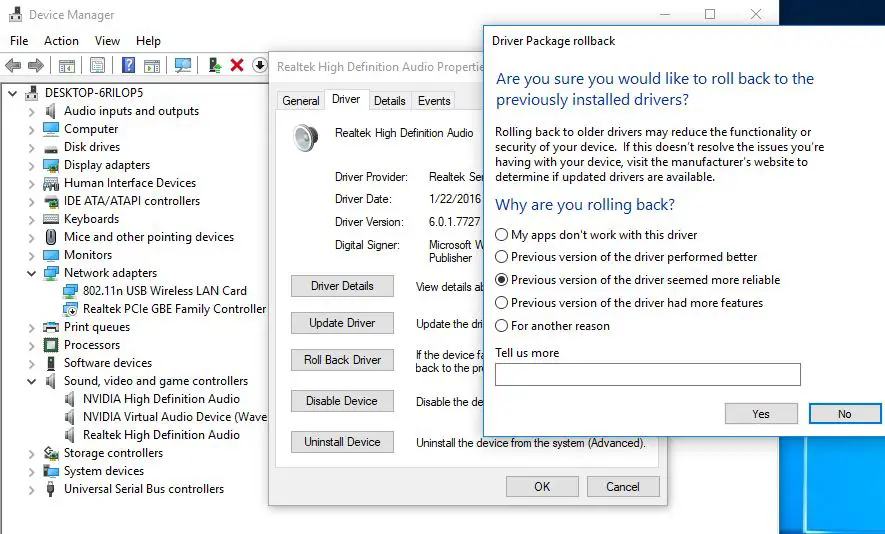Click the Audio inputs and outputs speaker icon
The image size is (885, 534).
51,111
